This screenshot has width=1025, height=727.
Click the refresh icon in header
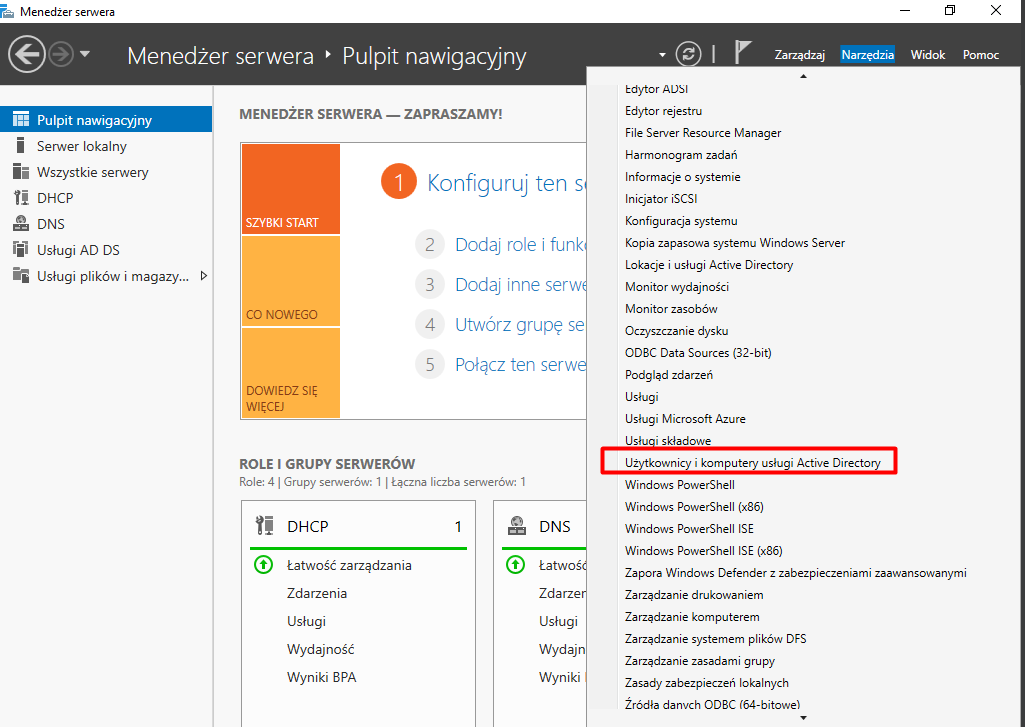(688, 54)
